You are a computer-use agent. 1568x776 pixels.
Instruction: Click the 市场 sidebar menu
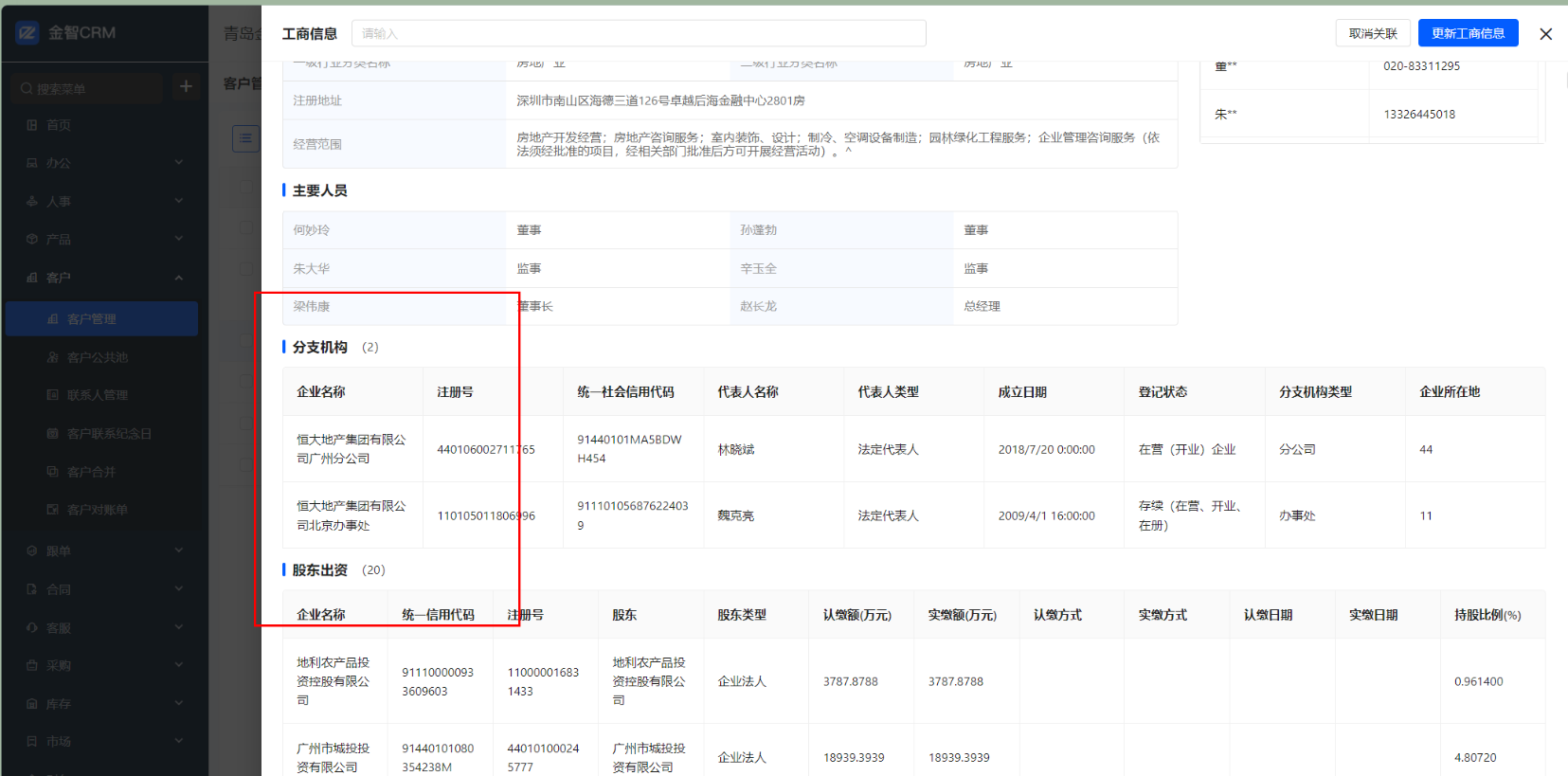104,742
